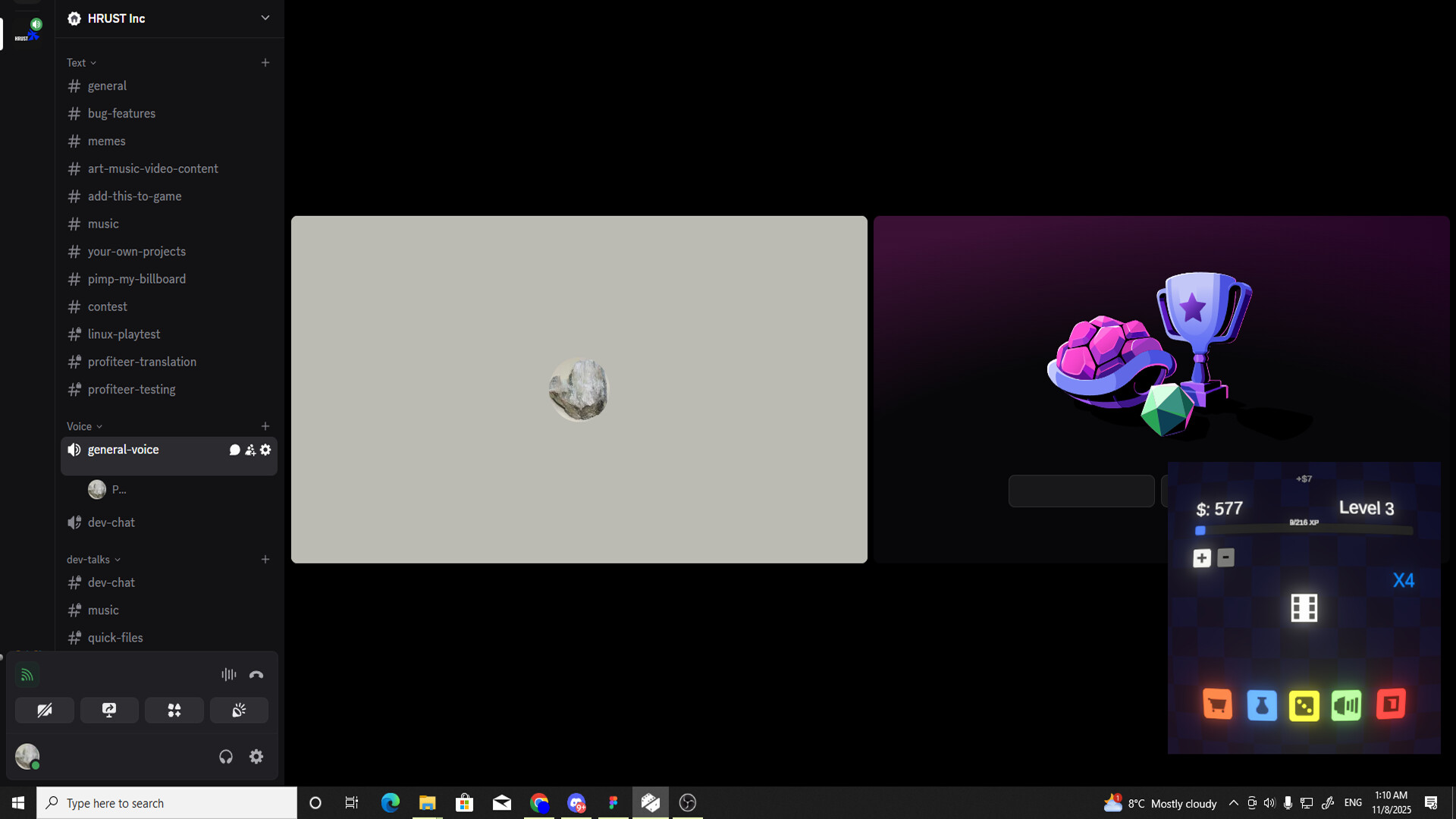Disconnect from the voice call
1456x819 pixels.
click(x=256, y=674)
